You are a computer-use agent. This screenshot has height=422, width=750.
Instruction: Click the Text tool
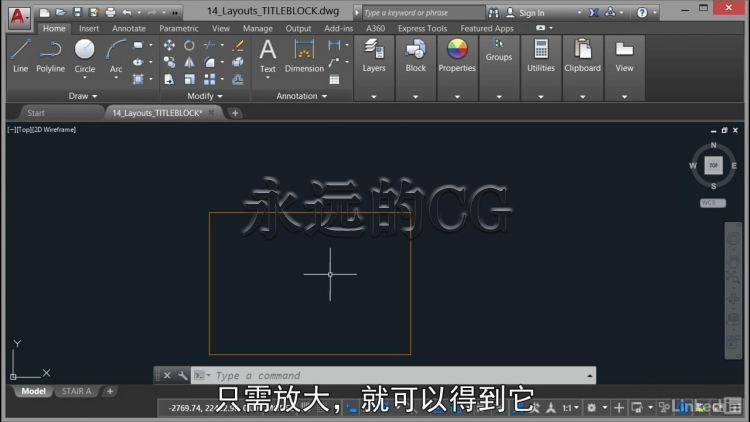tap(267, 56)
